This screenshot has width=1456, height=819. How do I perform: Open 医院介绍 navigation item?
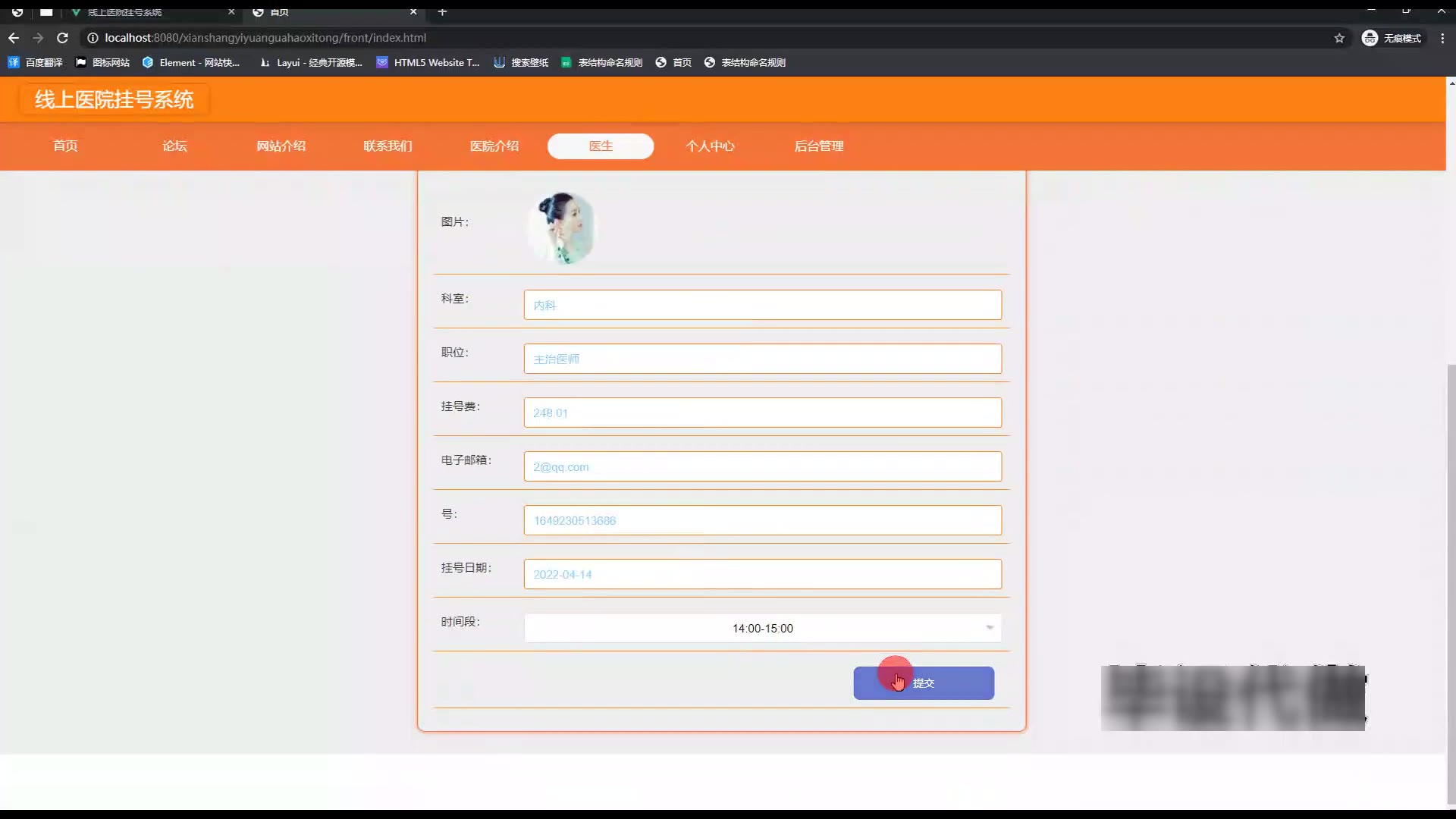pos(494,146)
